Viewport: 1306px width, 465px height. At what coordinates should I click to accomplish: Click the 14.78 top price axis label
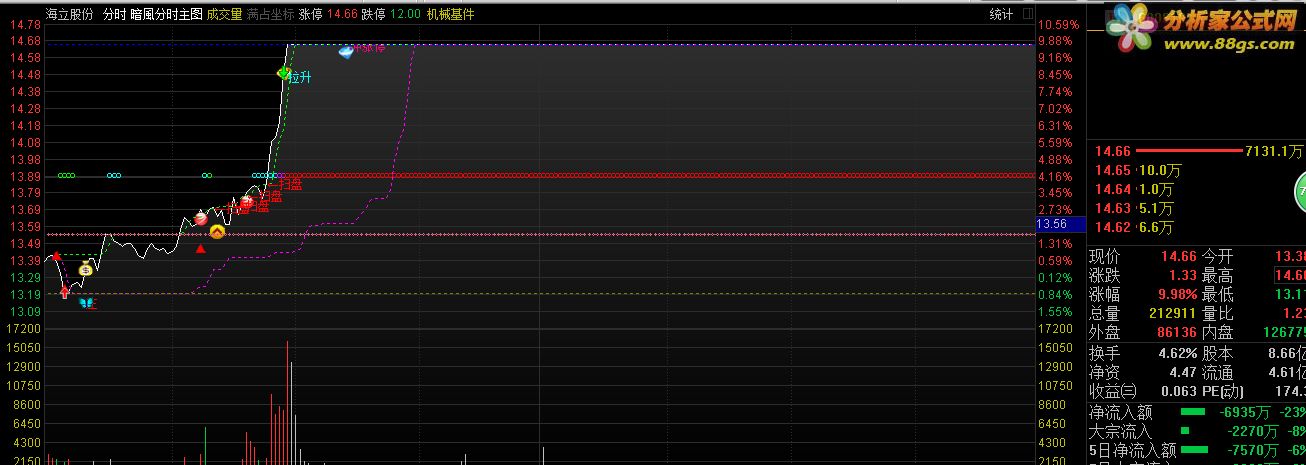point(25,24)
